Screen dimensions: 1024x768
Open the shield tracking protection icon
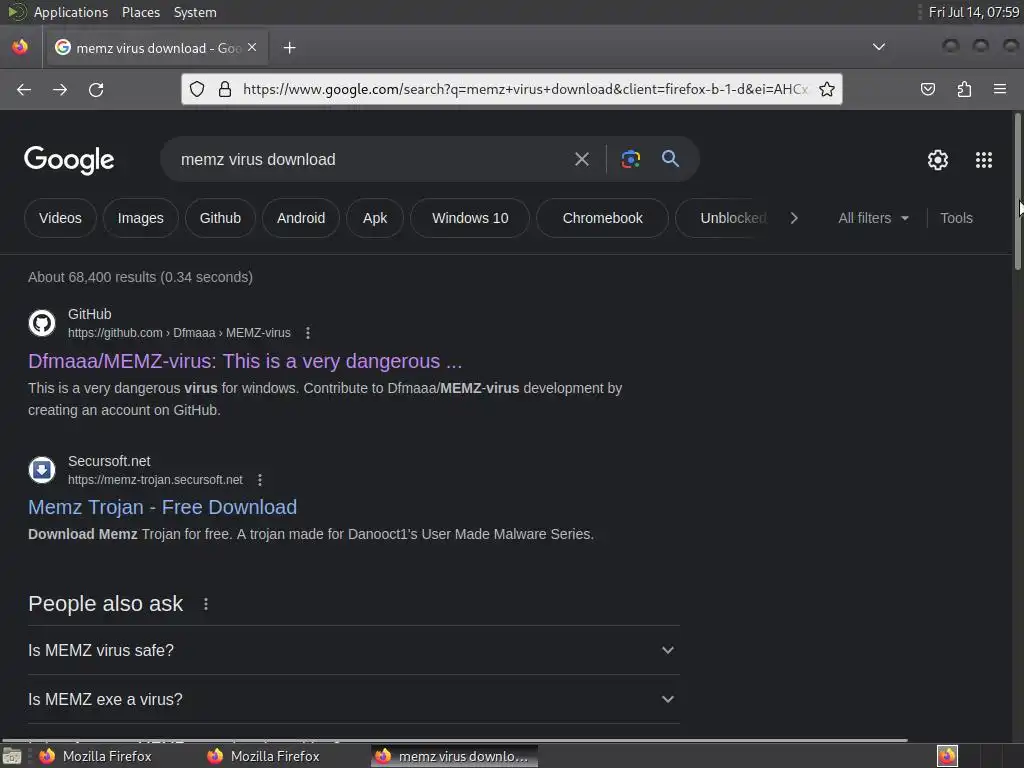point(197,89)
